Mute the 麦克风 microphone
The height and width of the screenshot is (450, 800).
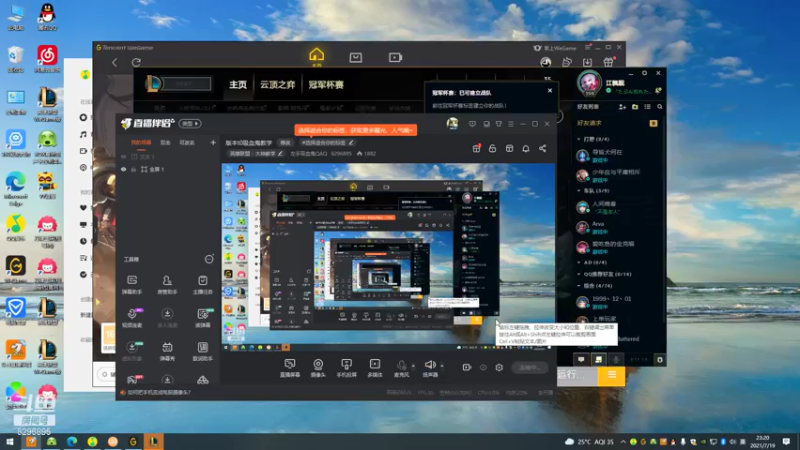click(402, 368)
